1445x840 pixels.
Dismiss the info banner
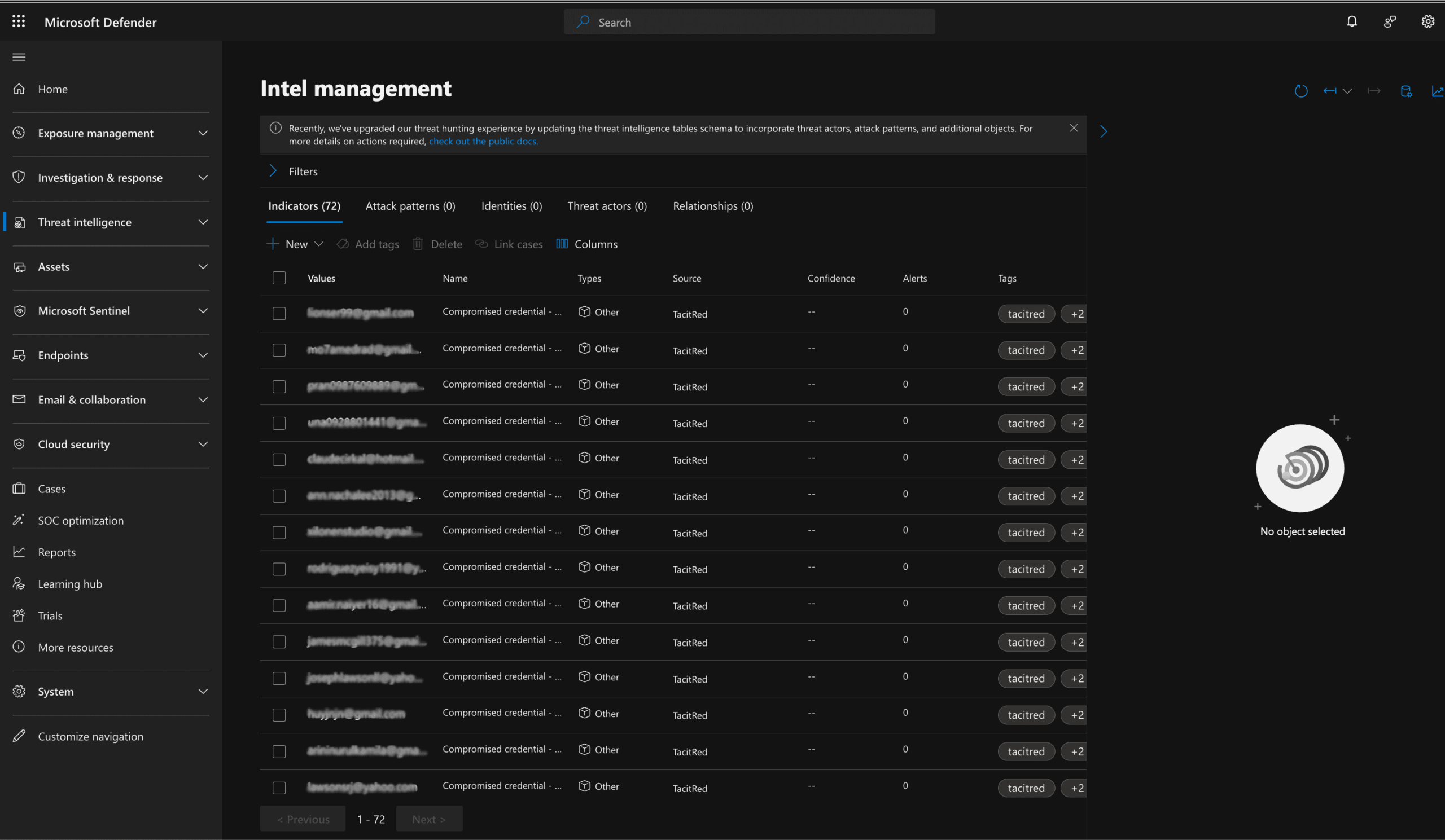(x=1074, y=129)
